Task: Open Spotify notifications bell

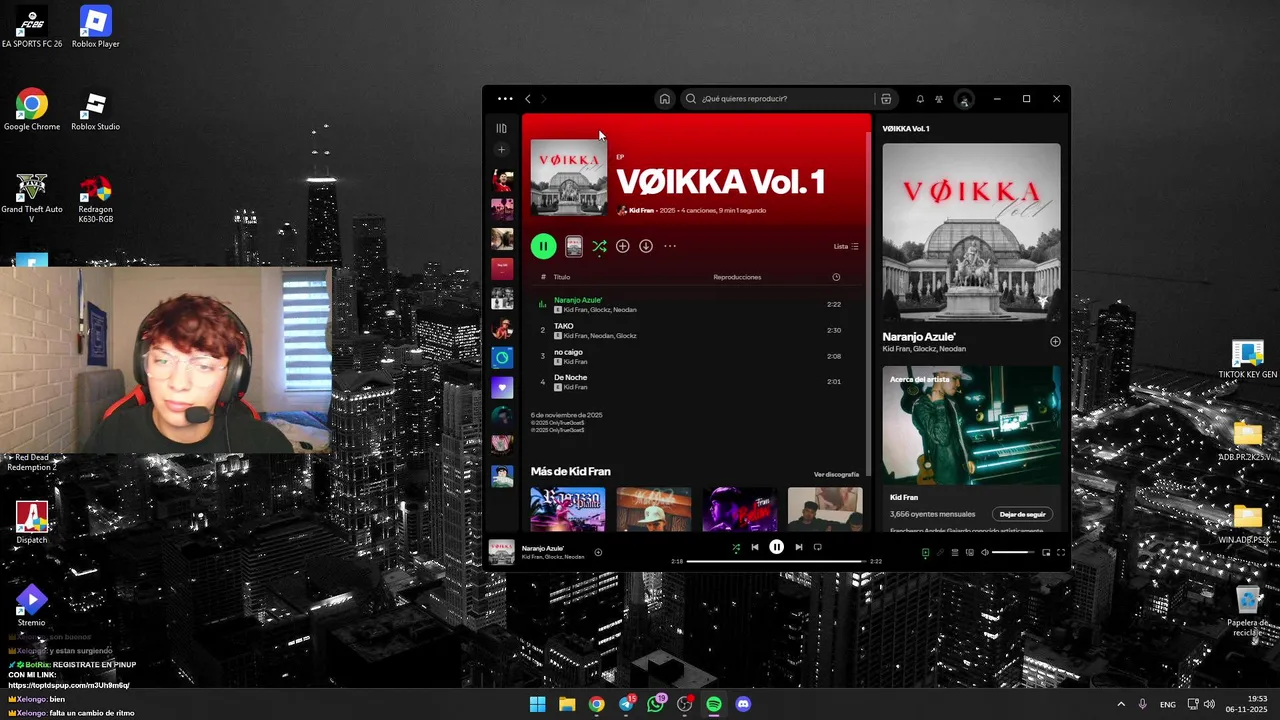Action: tap(920, 99)
